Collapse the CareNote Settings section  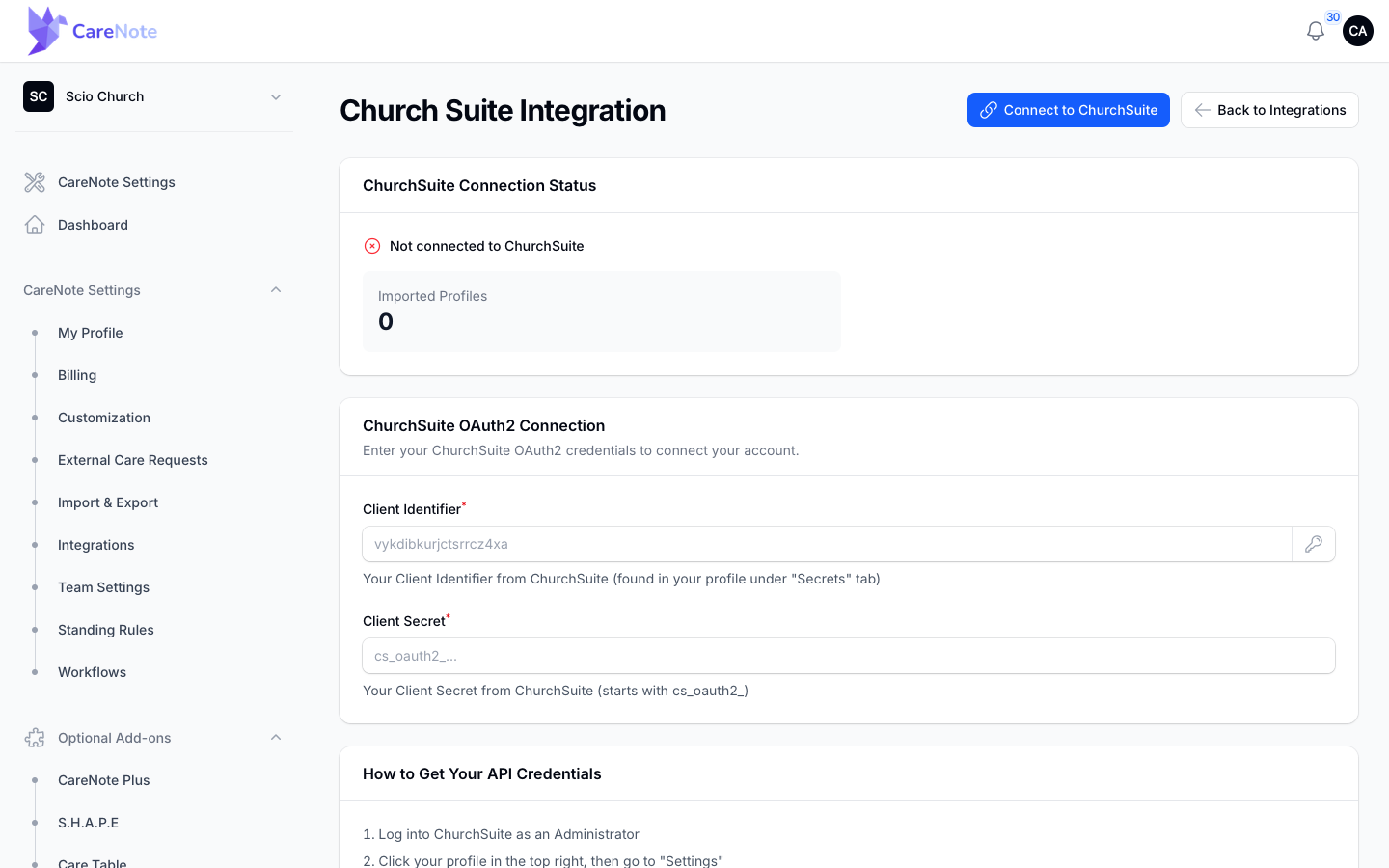point(276,290)
